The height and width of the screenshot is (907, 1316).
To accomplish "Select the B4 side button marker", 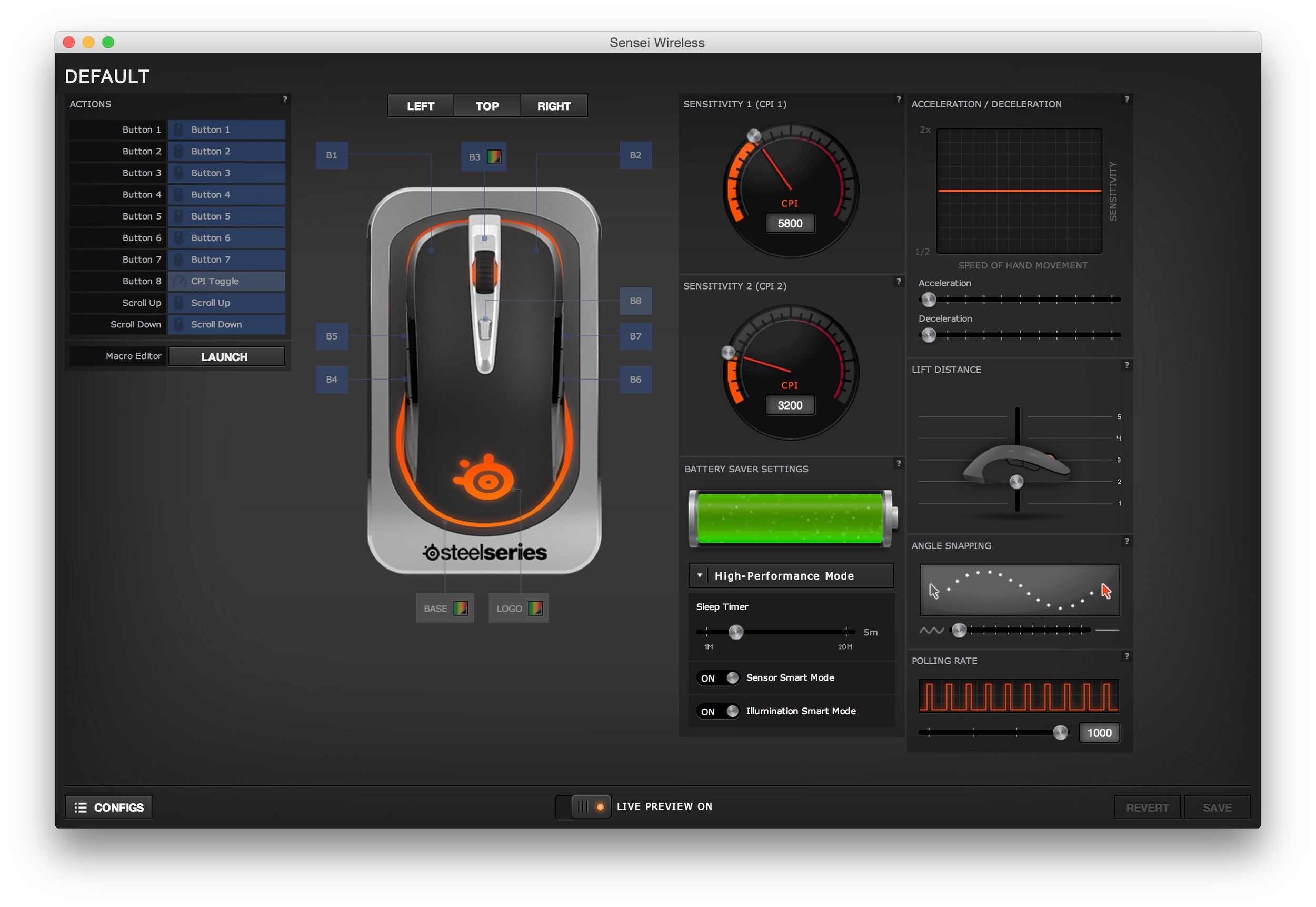I will point(331,379).
